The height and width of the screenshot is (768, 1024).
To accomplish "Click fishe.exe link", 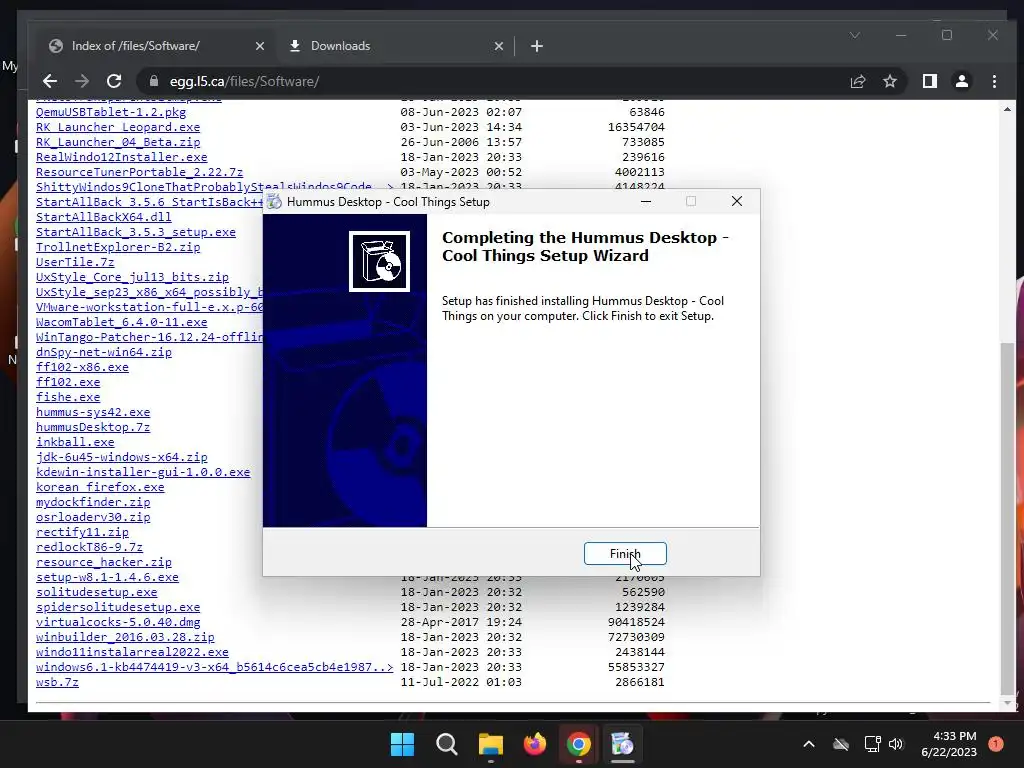I will [68, 398].
